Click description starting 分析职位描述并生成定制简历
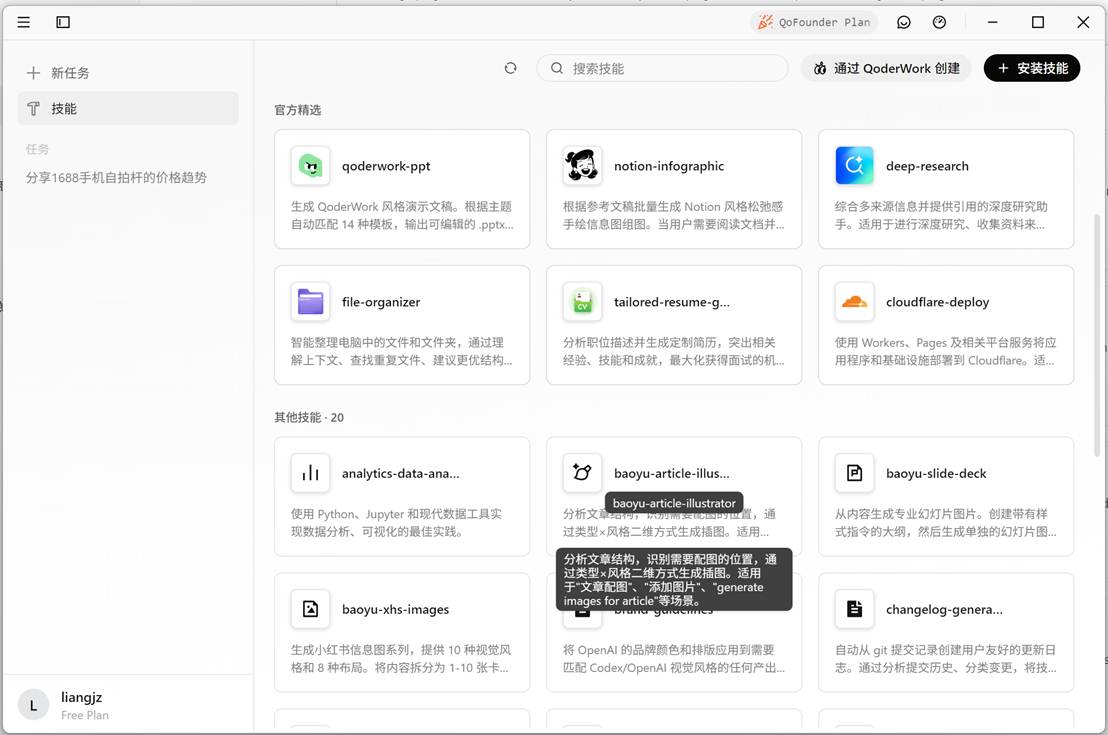The image size is (1108, 735). point(673,351)
